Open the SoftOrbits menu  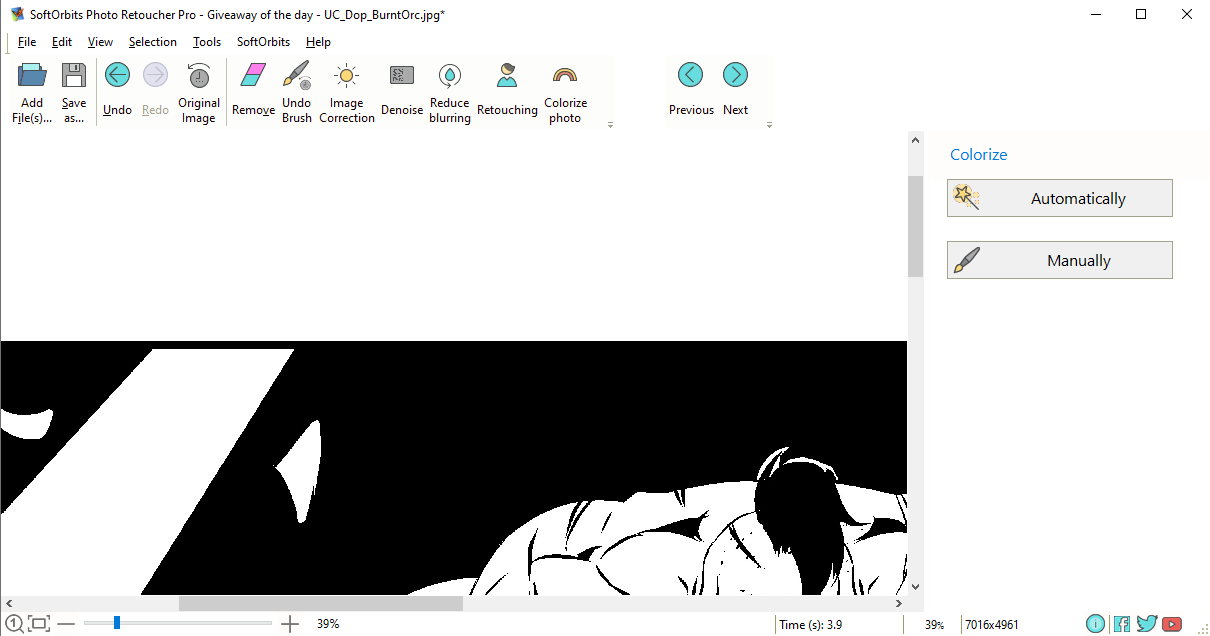263,42
